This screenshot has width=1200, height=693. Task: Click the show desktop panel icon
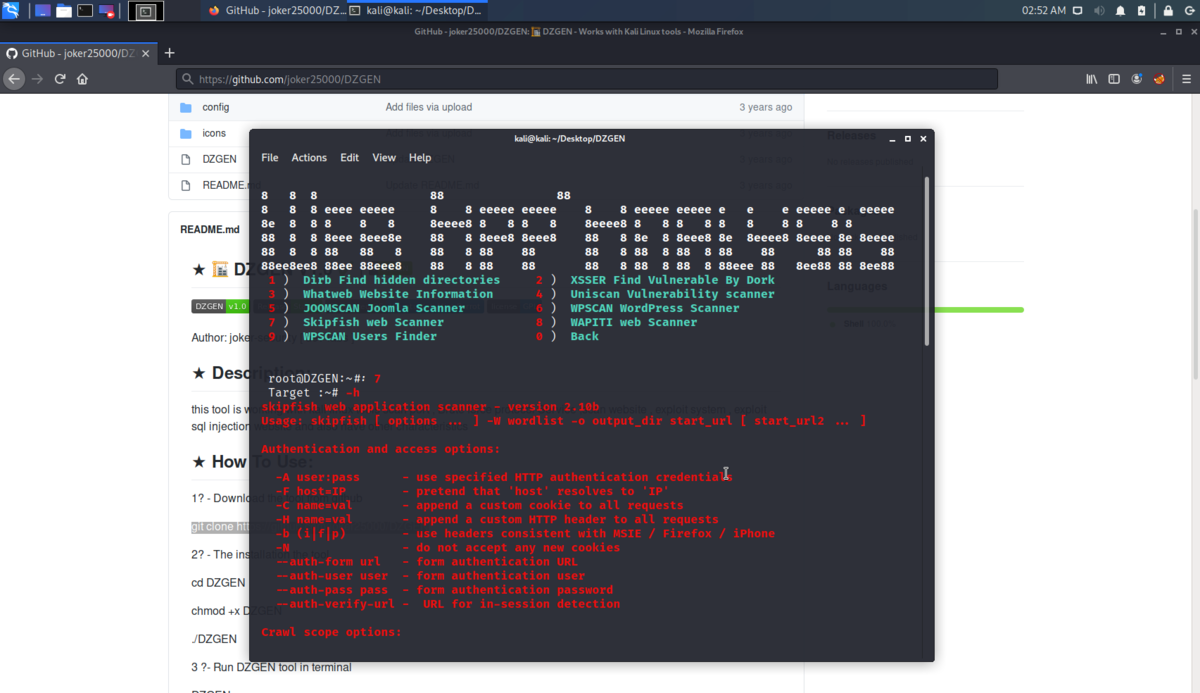click(x=42, y=11)
